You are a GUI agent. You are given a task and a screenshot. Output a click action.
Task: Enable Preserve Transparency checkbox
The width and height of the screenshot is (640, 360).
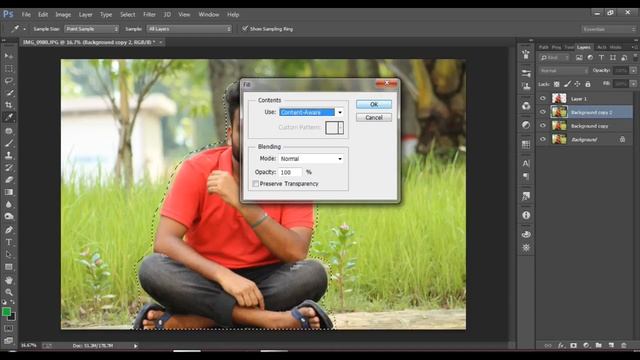[x=256, y=184]
